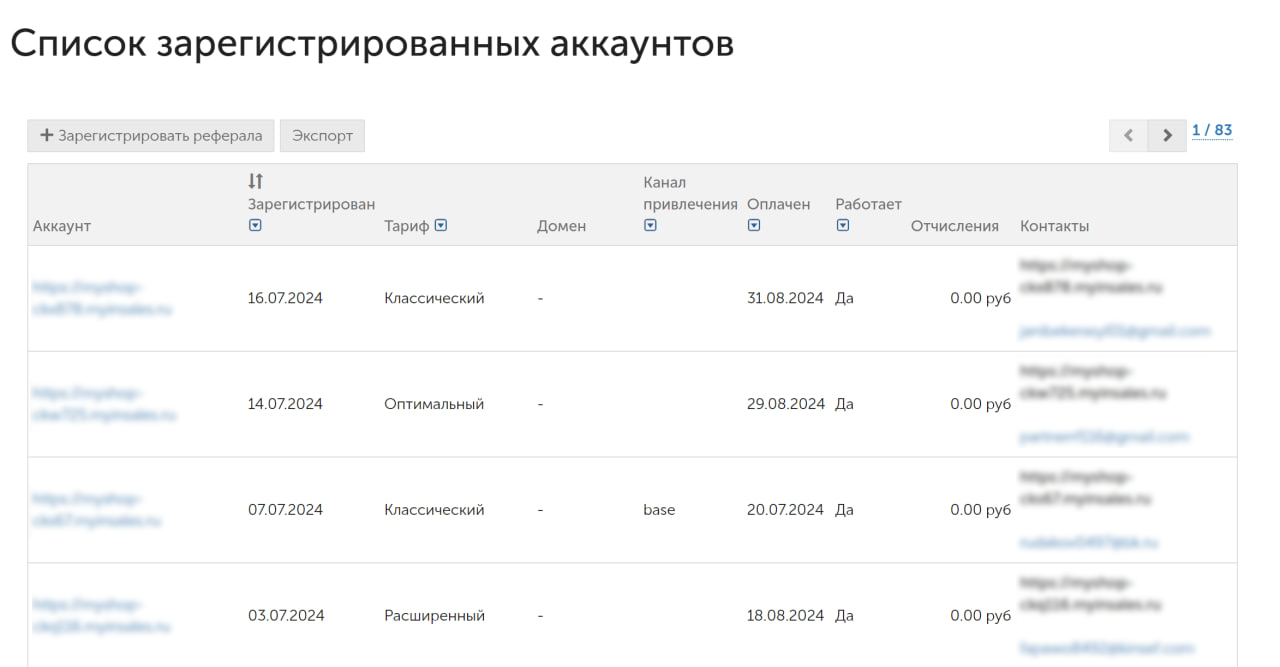Open the page indicator 1 / 83
Image resolution: width=1280 pixels, height=667 pixels.
1212,131
